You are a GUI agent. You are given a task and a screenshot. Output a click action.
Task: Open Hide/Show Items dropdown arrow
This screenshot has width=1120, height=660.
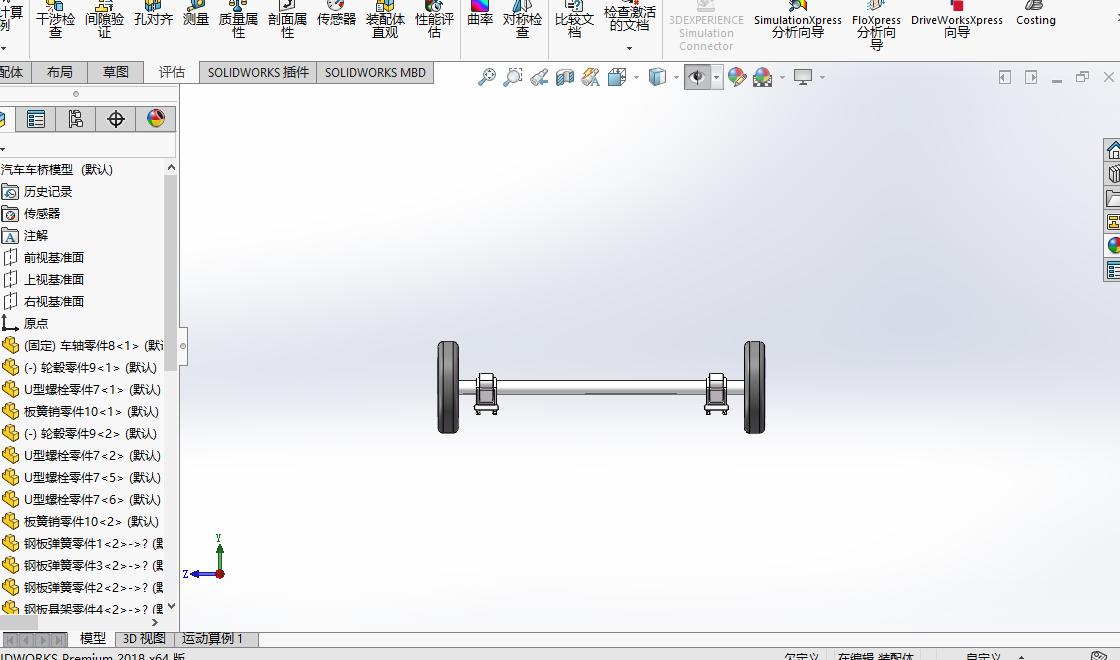point(716,77)
